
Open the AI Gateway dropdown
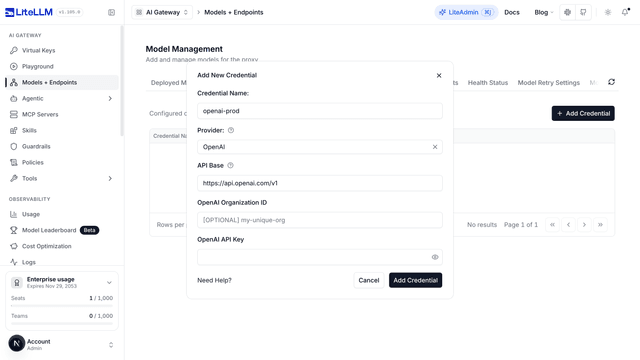pos(162,12)
